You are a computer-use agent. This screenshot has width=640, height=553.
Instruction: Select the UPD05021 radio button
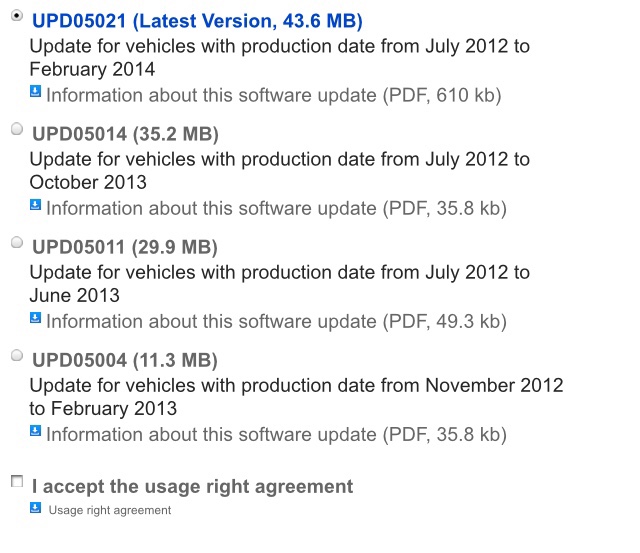click(17, 16)
